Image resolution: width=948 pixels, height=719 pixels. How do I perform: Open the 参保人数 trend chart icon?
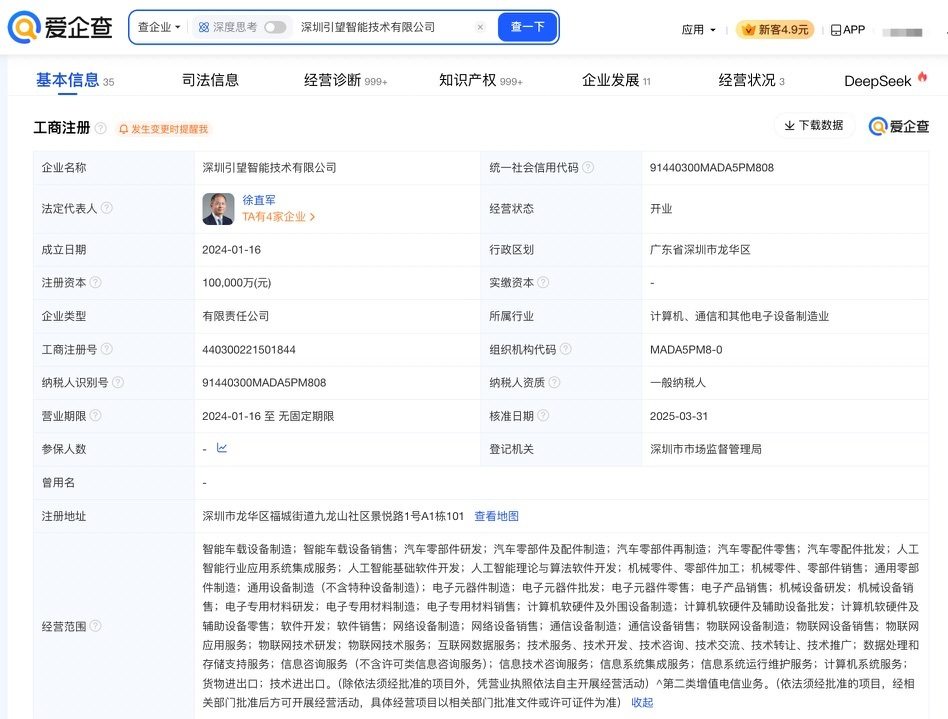click(222, 448)
